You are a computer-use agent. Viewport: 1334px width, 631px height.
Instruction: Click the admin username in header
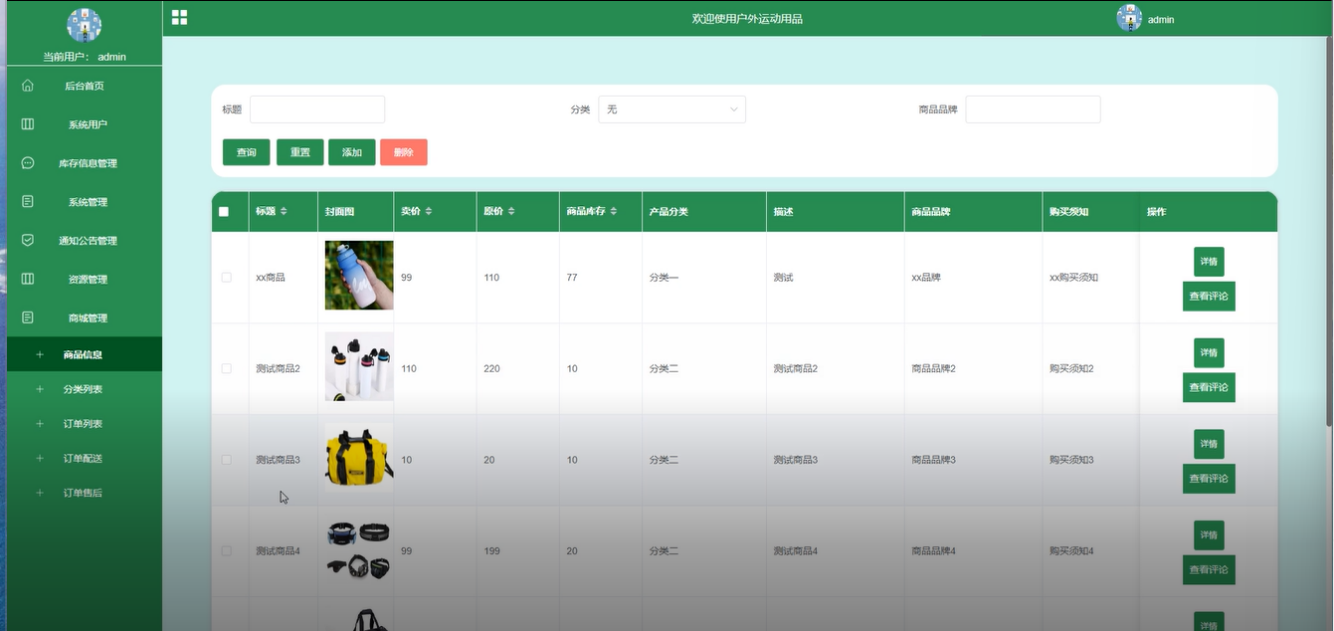coord(1161,19)
